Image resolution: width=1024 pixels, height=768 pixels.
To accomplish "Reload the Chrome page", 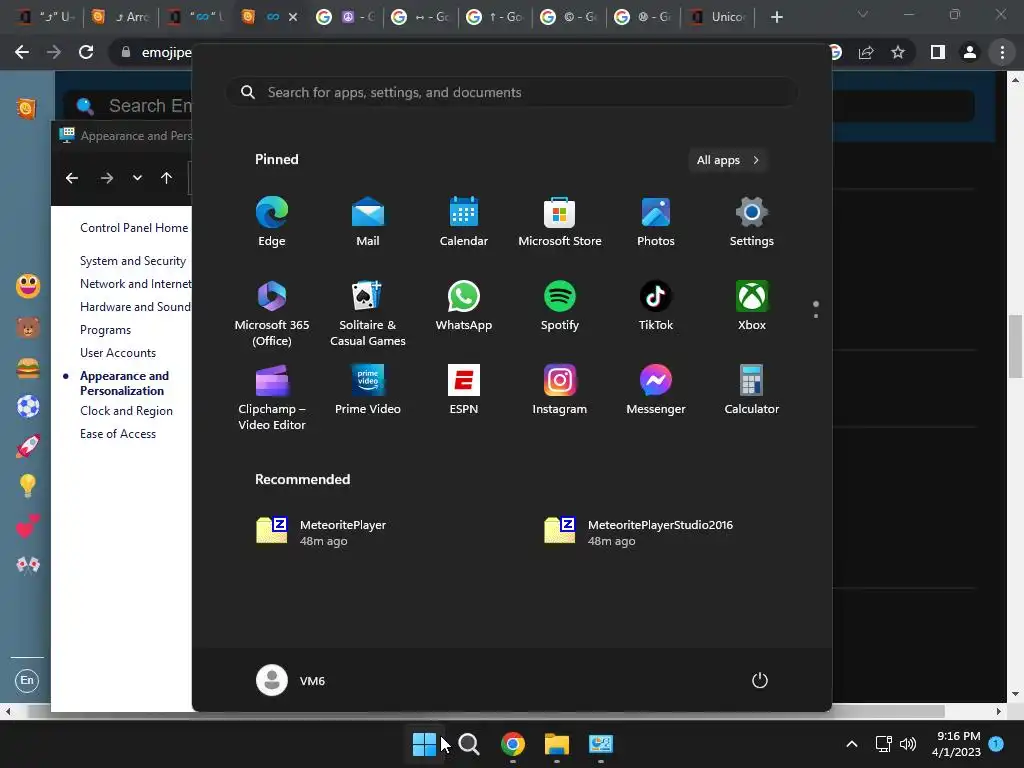I will (86, 52).
